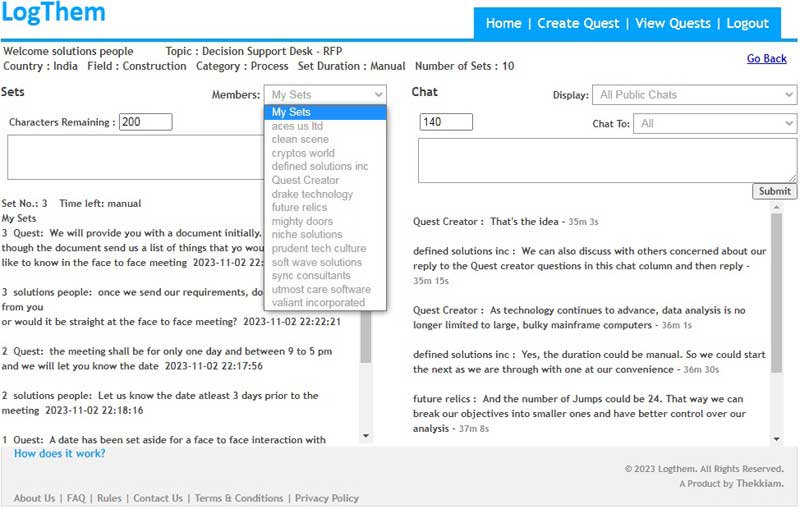Image resolution: width=800 pixels, height=509 pixels.
Task: Open the Rules footer link
Action: [109, 498]
